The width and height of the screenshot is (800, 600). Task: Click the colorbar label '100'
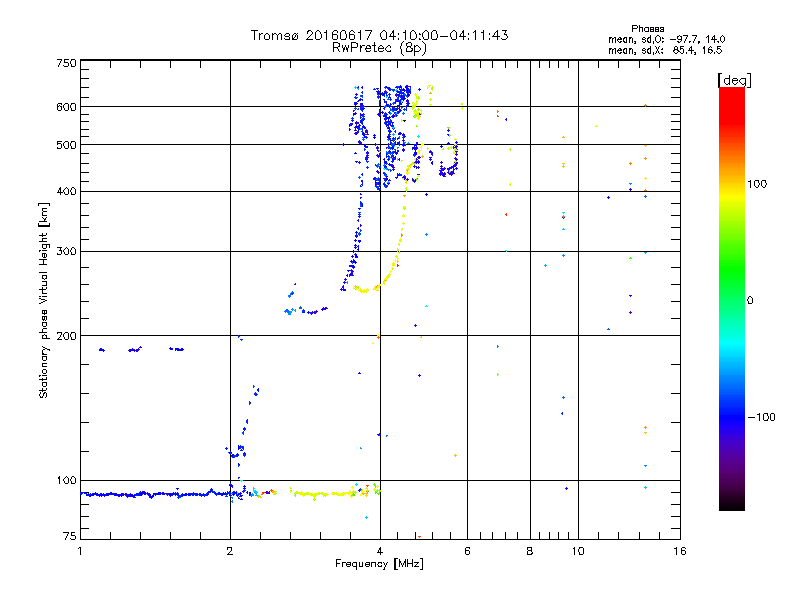point(757,184)
